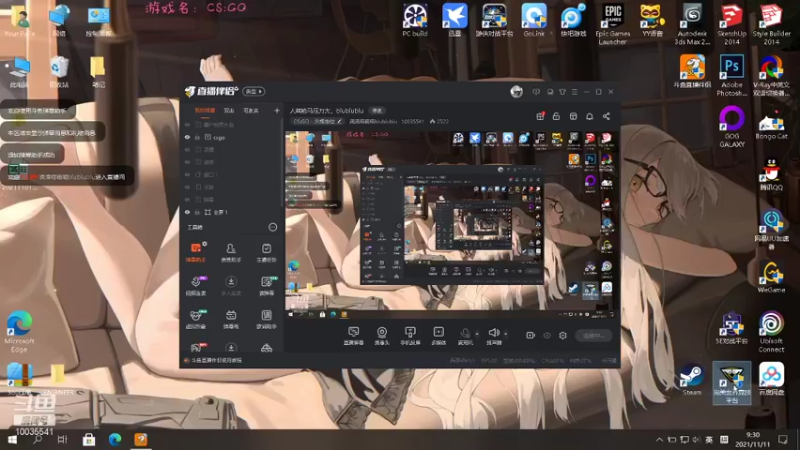Screen dimensions: 800x450
Task: Toggle visibility eye of 全屏1 source
Action: coord(187,212)
